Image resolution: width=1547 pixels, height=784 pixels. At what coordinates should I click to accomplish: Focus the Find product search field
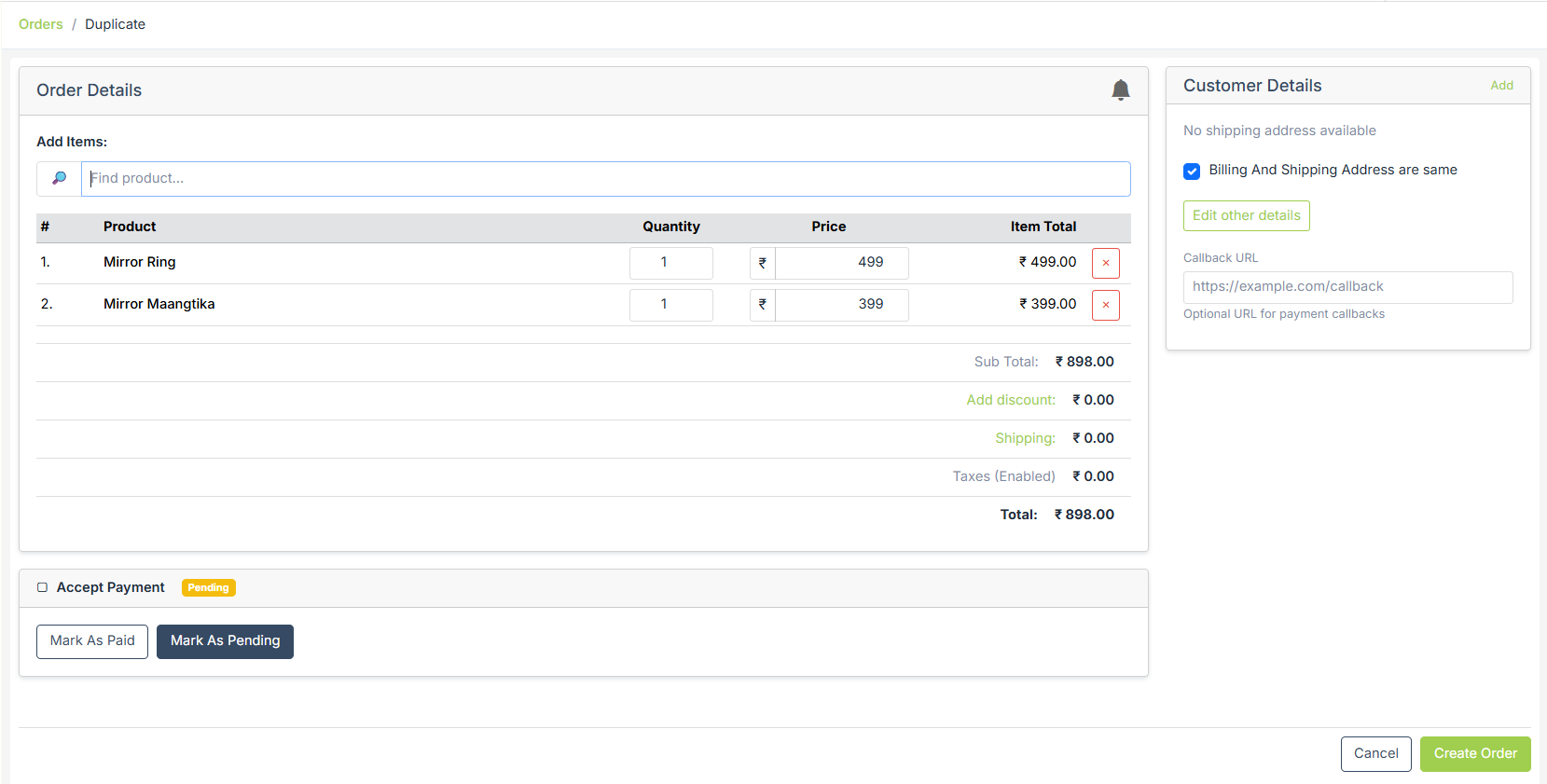point(605,178)
